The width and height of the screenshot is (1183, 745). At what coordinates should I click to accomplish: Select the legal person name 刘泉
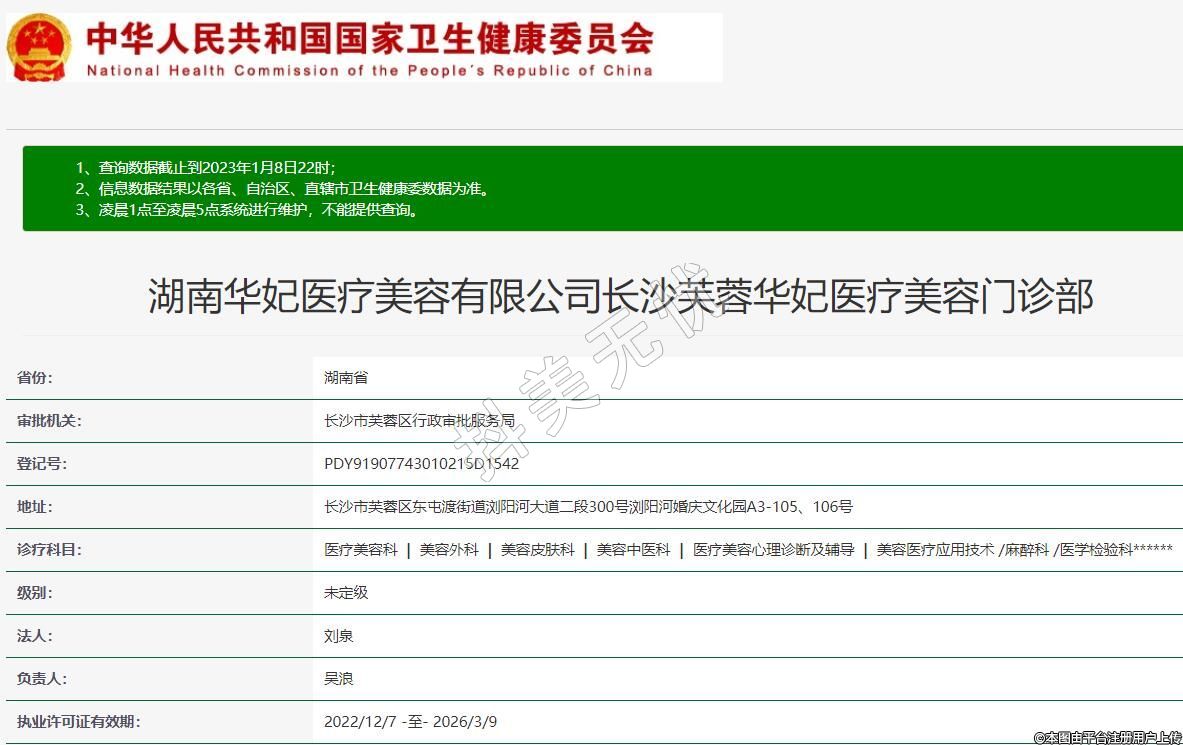(x=339, y=636)
